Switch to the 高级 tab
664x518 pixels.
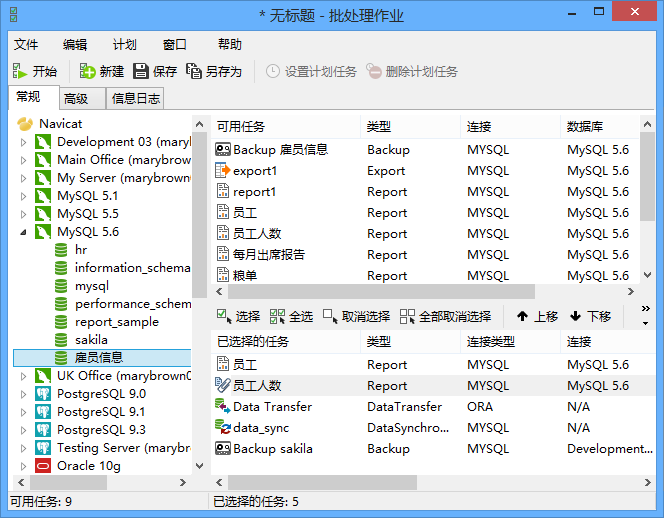click(82, 99)
